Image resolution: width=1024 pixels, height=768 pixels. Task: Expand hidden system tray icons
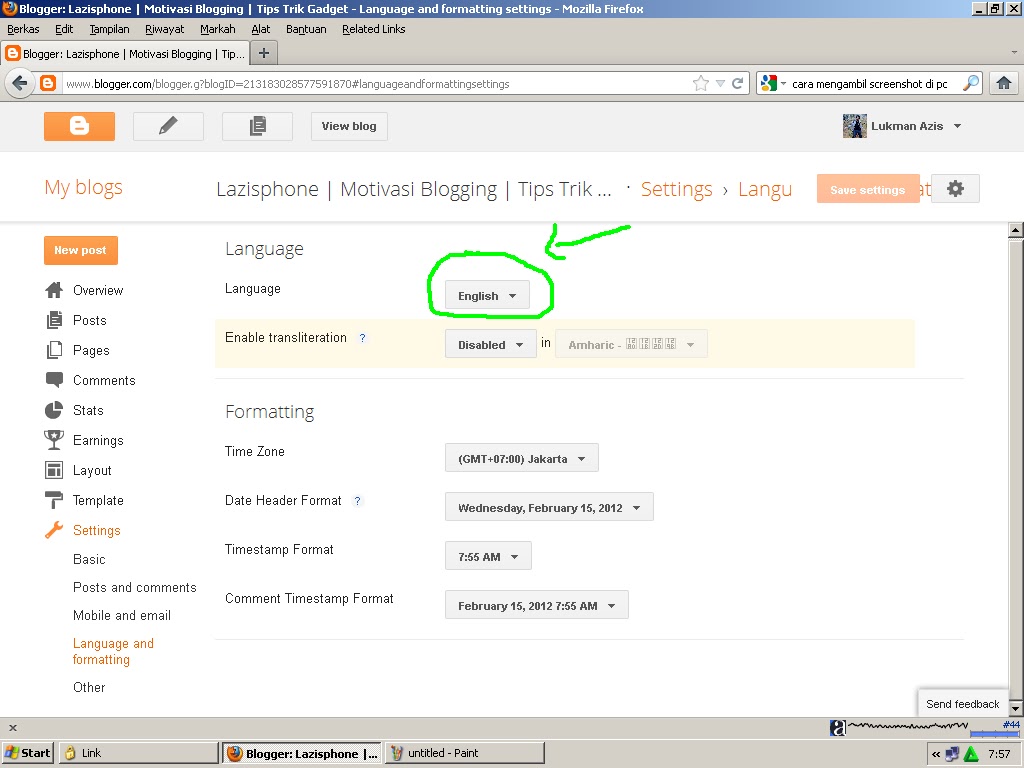[936, 754]
